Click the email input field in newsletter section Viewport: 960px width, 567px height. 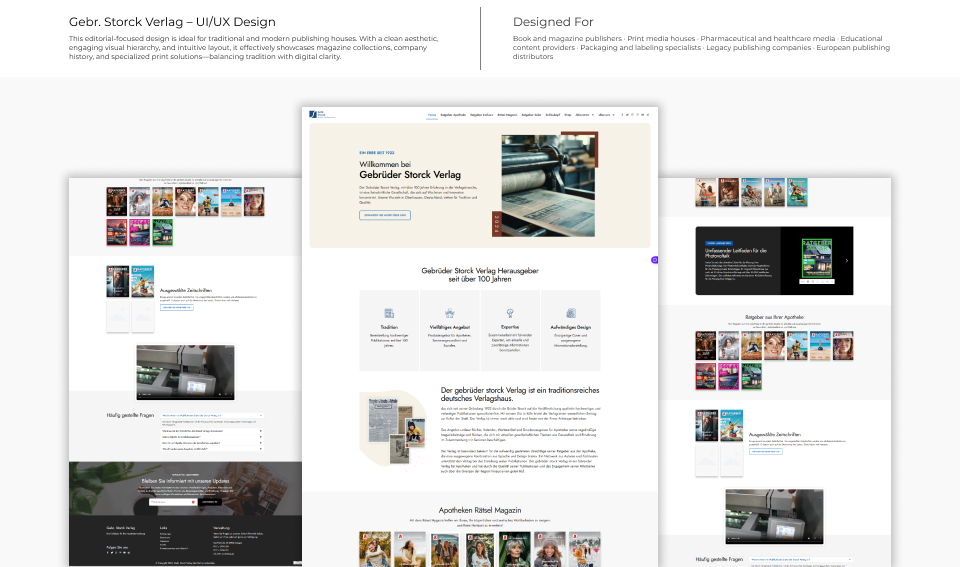[173, 502]
